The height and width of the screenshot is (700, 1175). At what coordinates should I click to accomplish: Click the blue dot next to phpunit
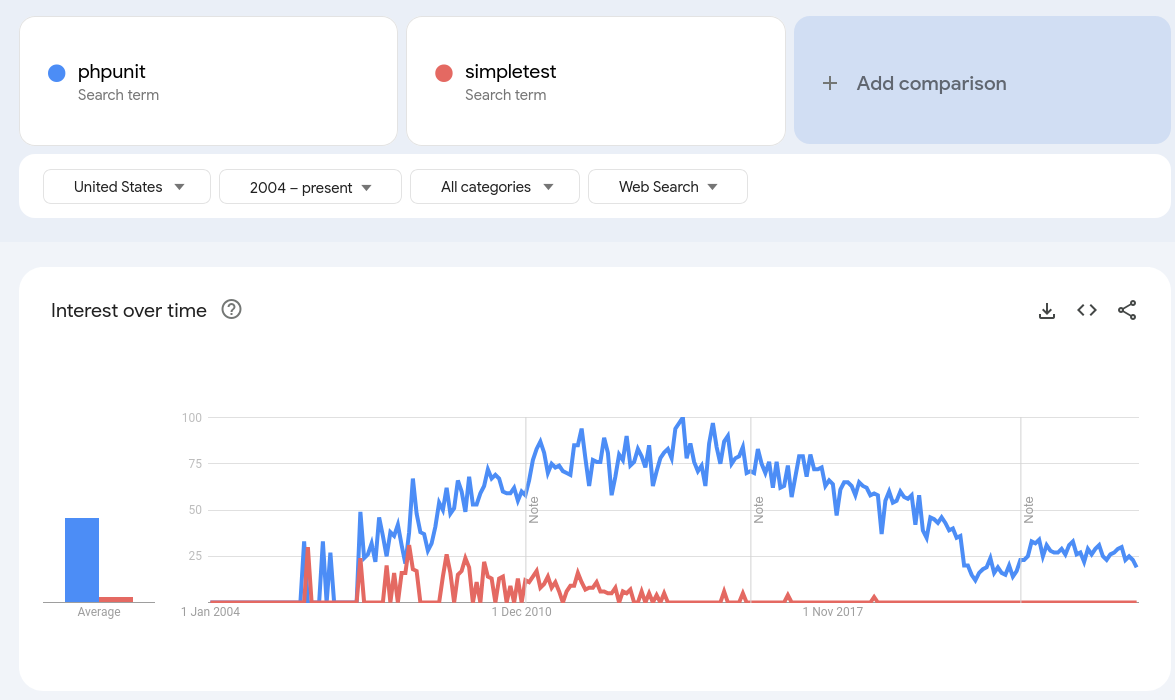click(57, 73)
